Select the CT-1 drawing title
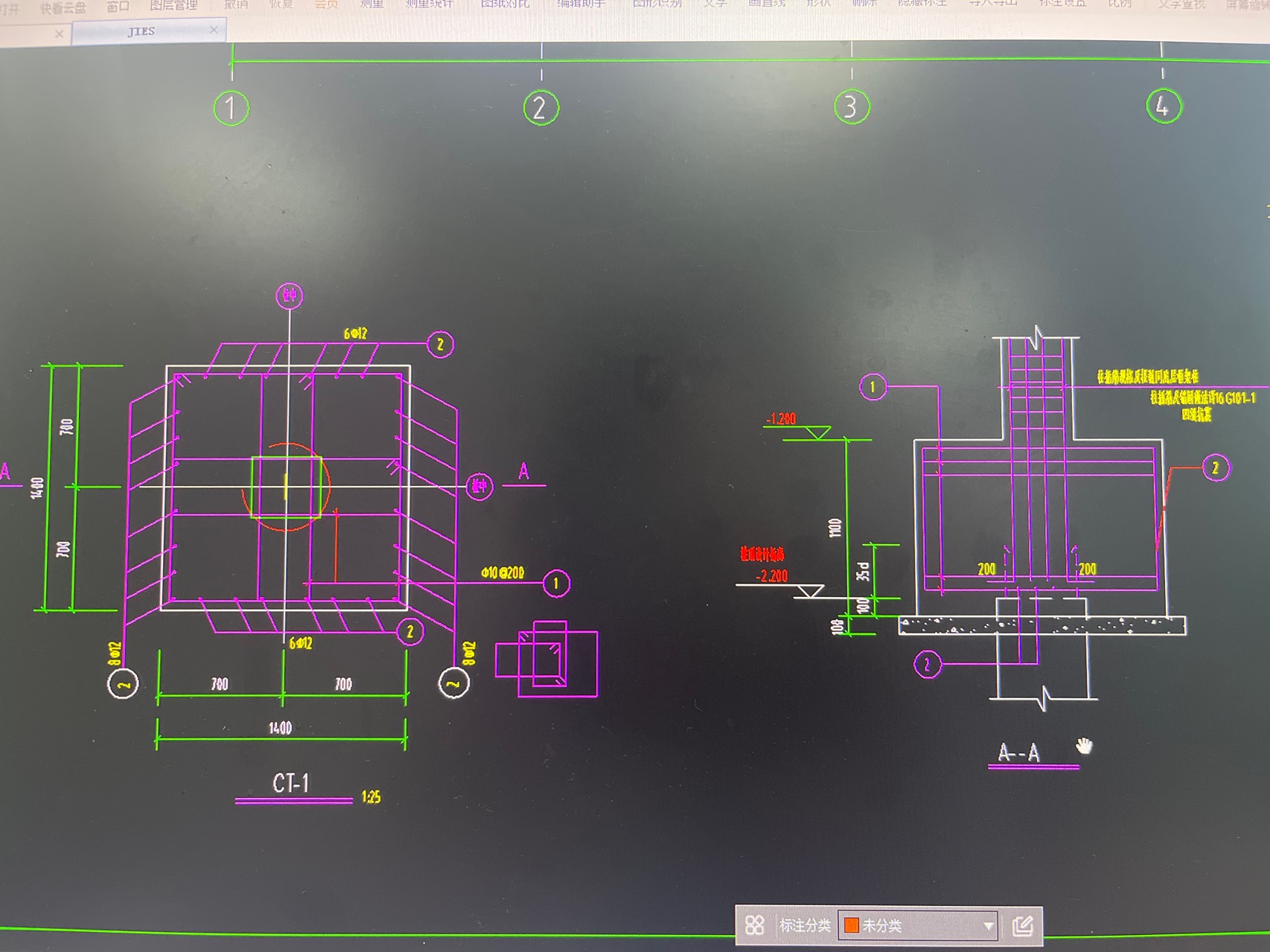The image size is (1270, 952). [290, 783]
